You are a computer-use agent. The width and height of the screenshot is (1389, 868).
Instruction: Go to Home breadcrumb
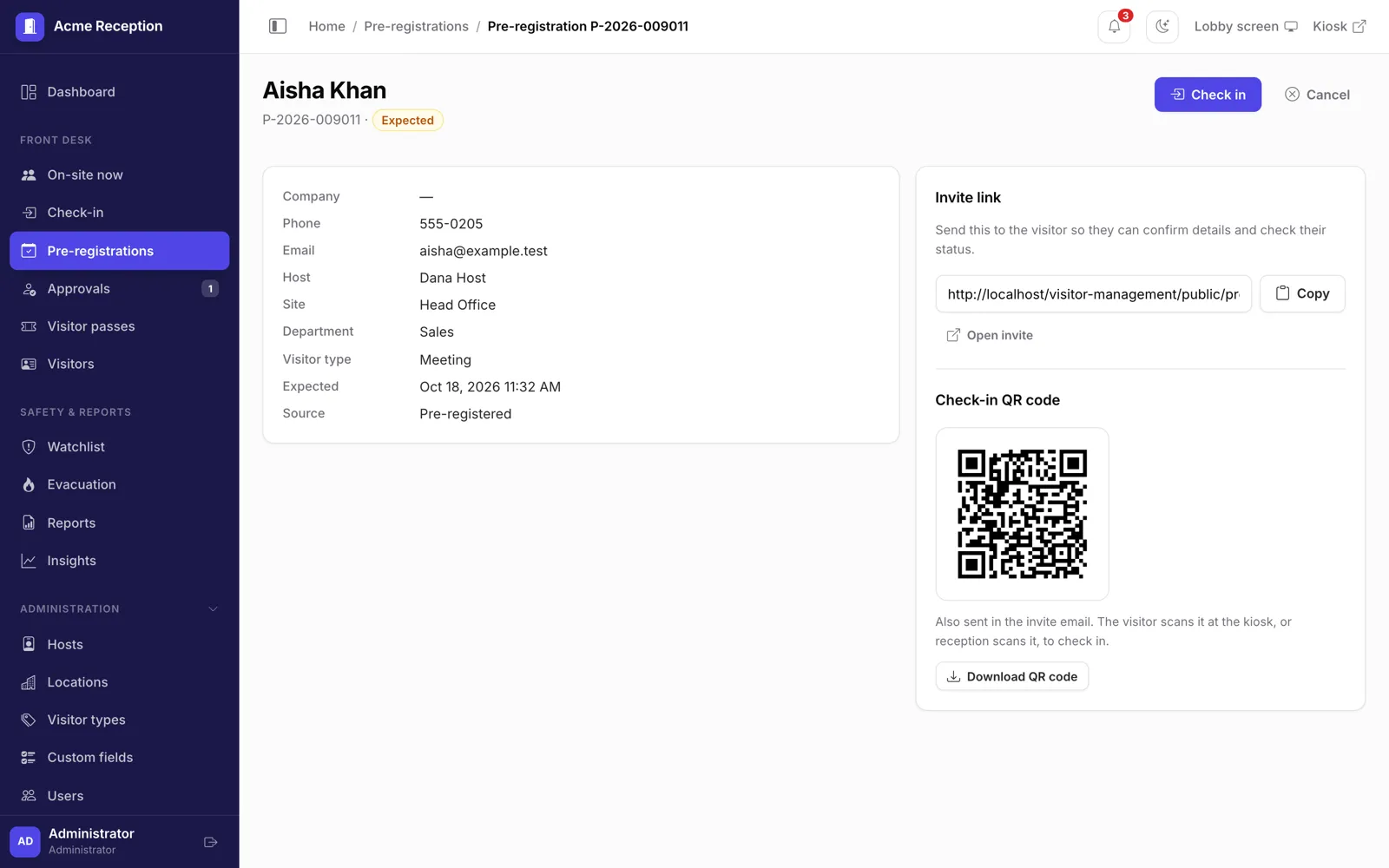(326, 26)
